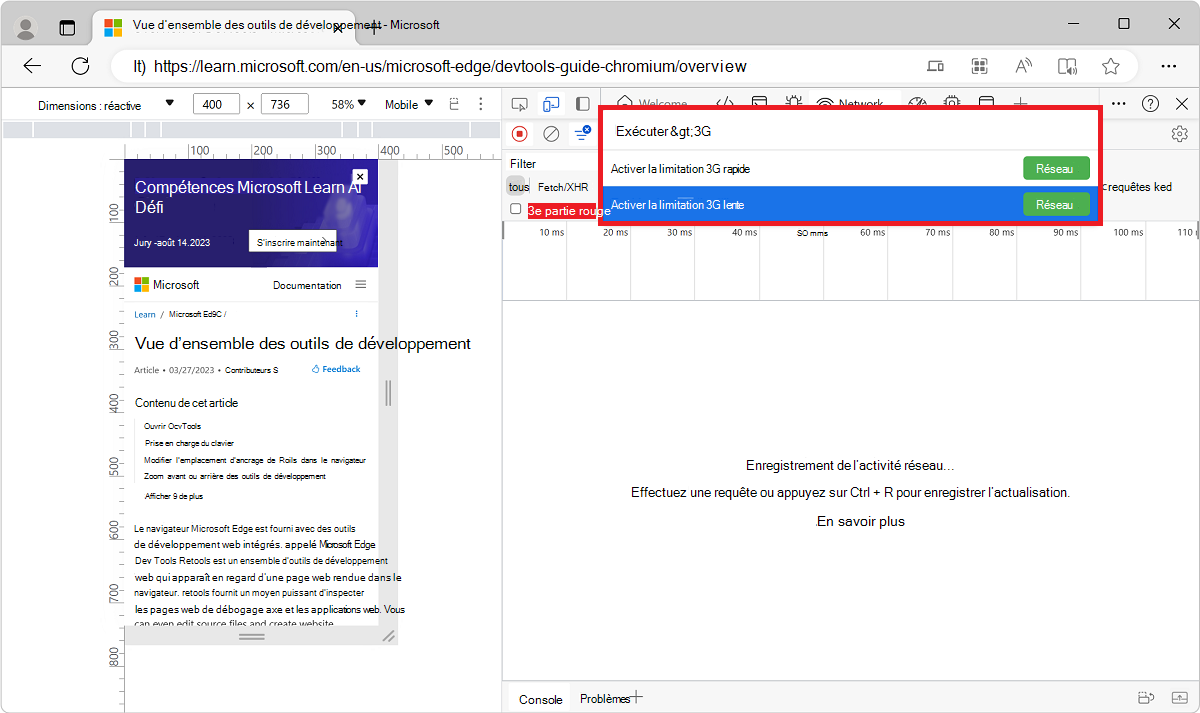Switch to the Problèmes tab
The height and width of the screenshot is (713, 1200).
coord(607,698)
